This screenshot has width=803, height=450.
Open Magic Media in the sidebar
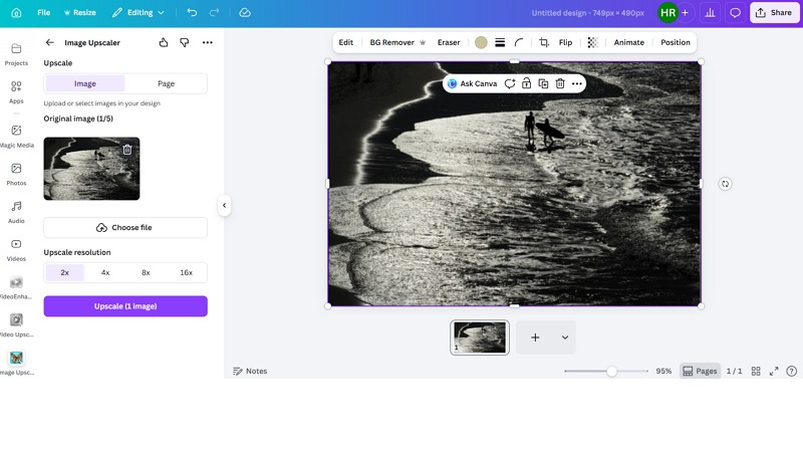(x=16, y=136)
